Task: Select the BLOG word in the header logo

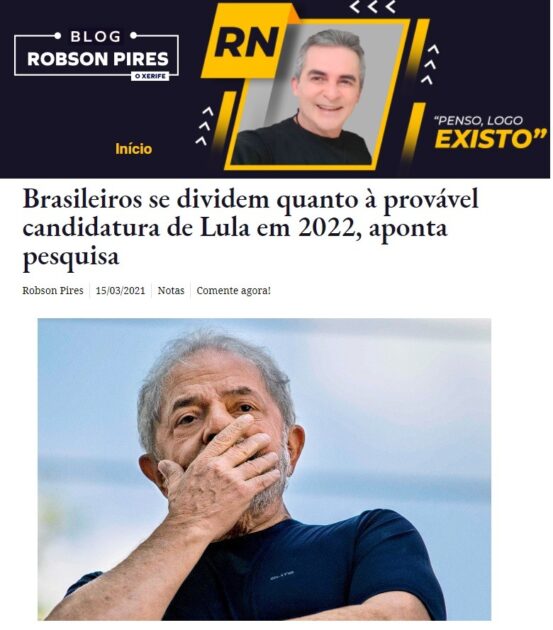Action: pyautogui.click(x=96, y=37)
